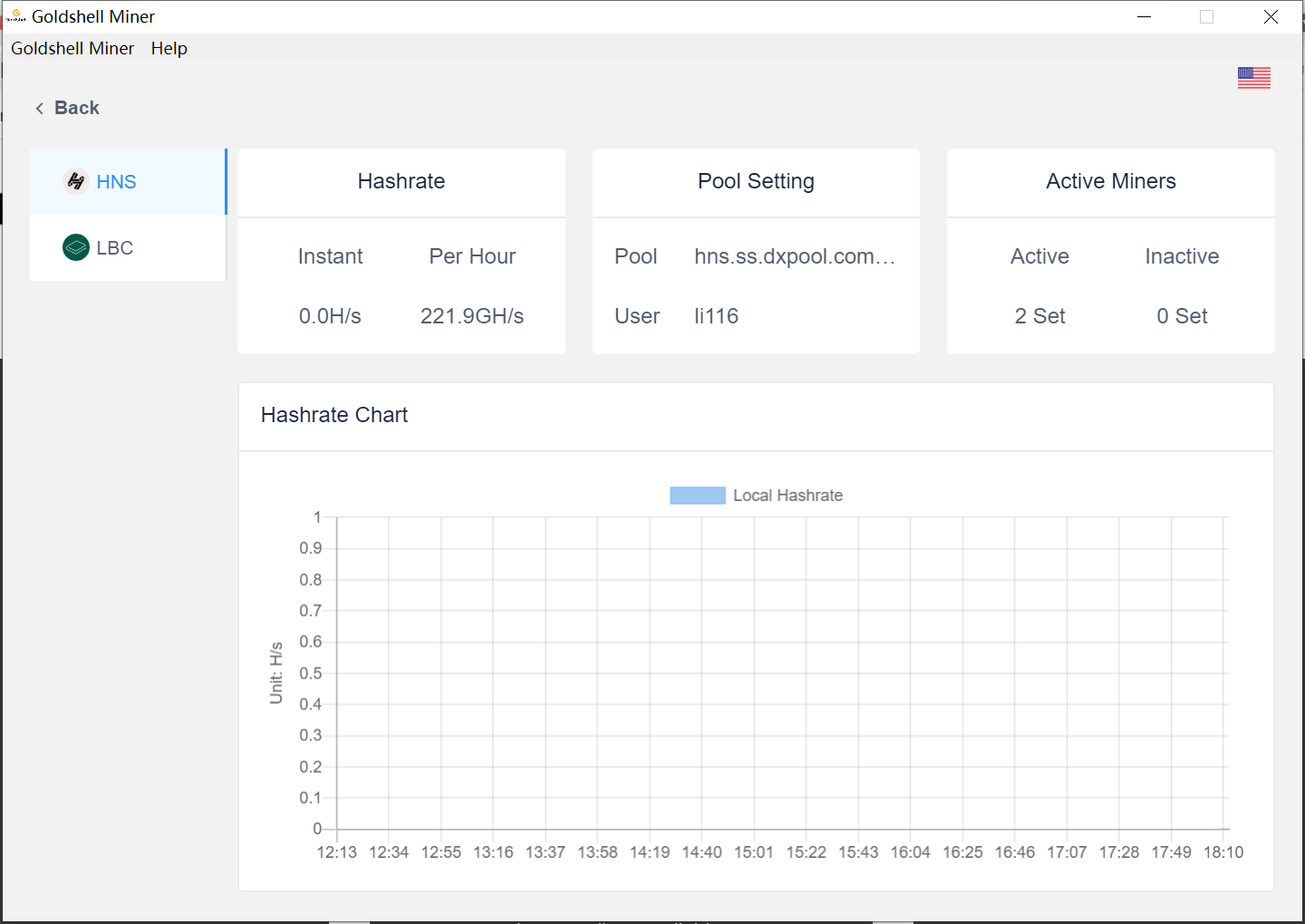Click the Hashrate Chart heading
The image size is (1305, 924).
(334, 415)
